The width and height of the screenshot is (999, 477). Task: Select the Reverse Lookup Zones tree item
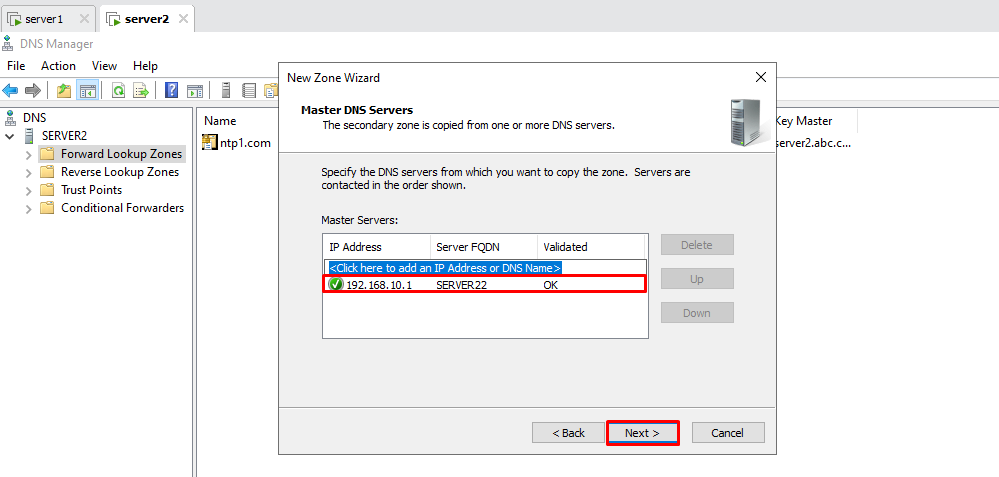[x=120, y=172]
